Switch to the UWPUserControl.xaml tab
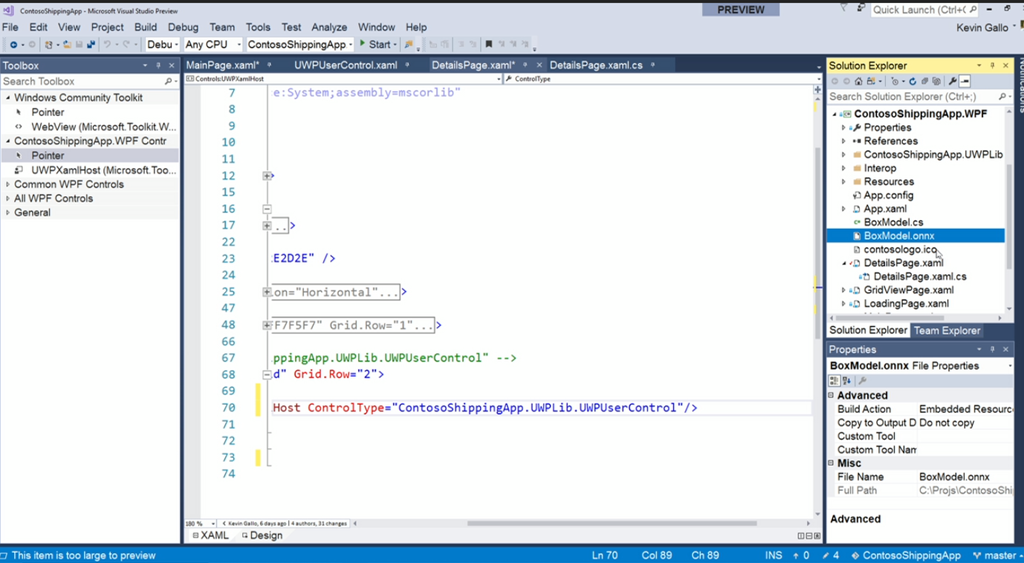Screen dimensions: 1024x563 coord(345,65)
